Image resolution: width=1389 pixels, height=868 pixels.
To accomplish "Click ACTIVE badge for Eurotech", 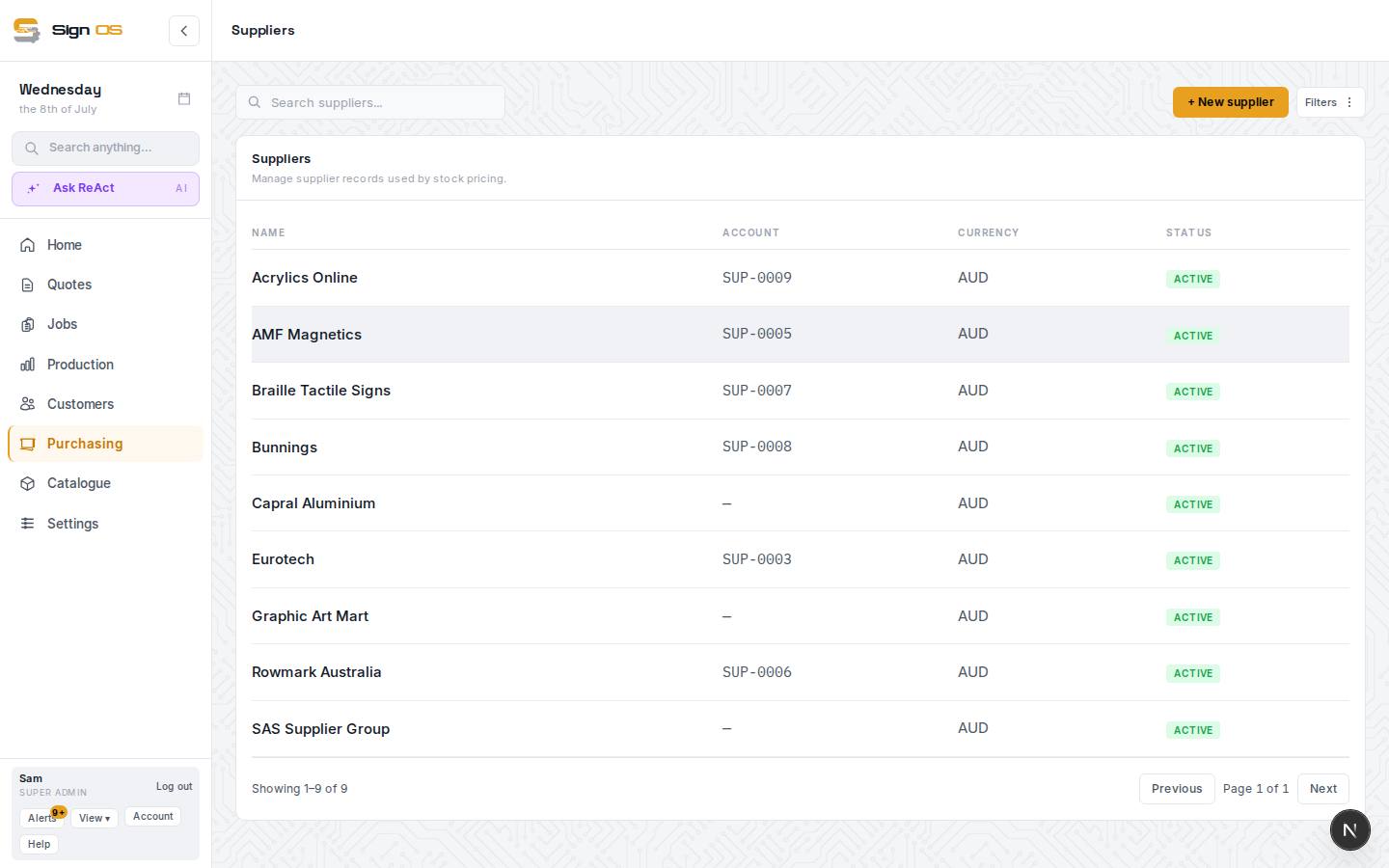I will [x=1193, y=560].
